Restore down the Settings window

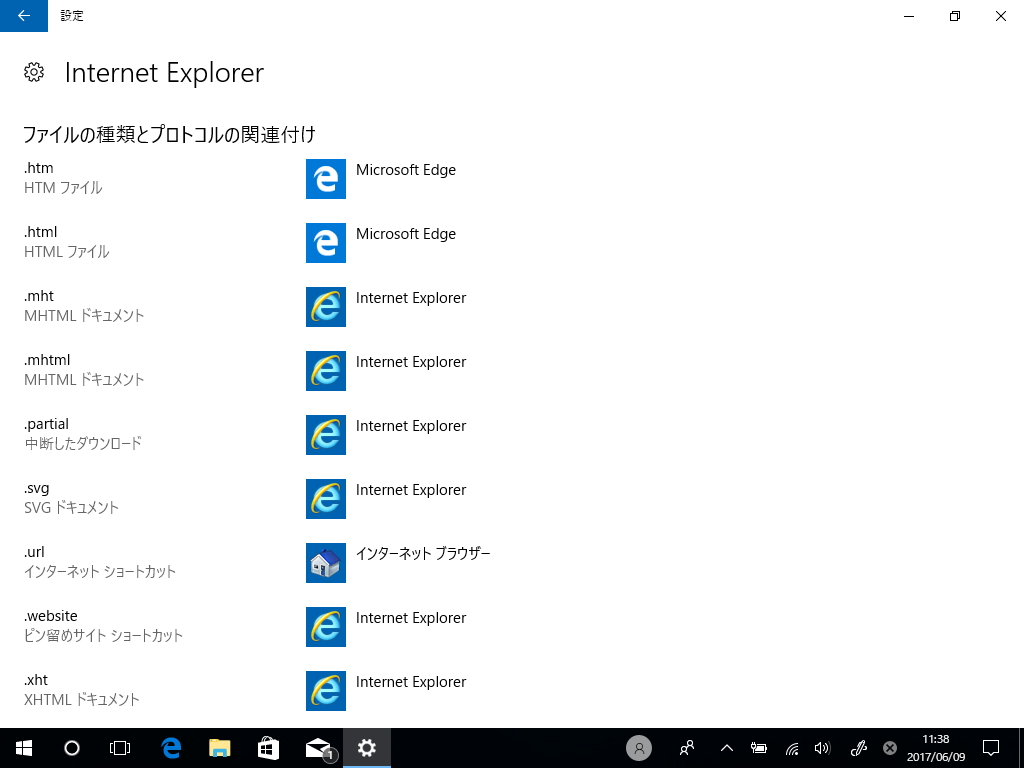pyautogui.click(x=955, y=16)
